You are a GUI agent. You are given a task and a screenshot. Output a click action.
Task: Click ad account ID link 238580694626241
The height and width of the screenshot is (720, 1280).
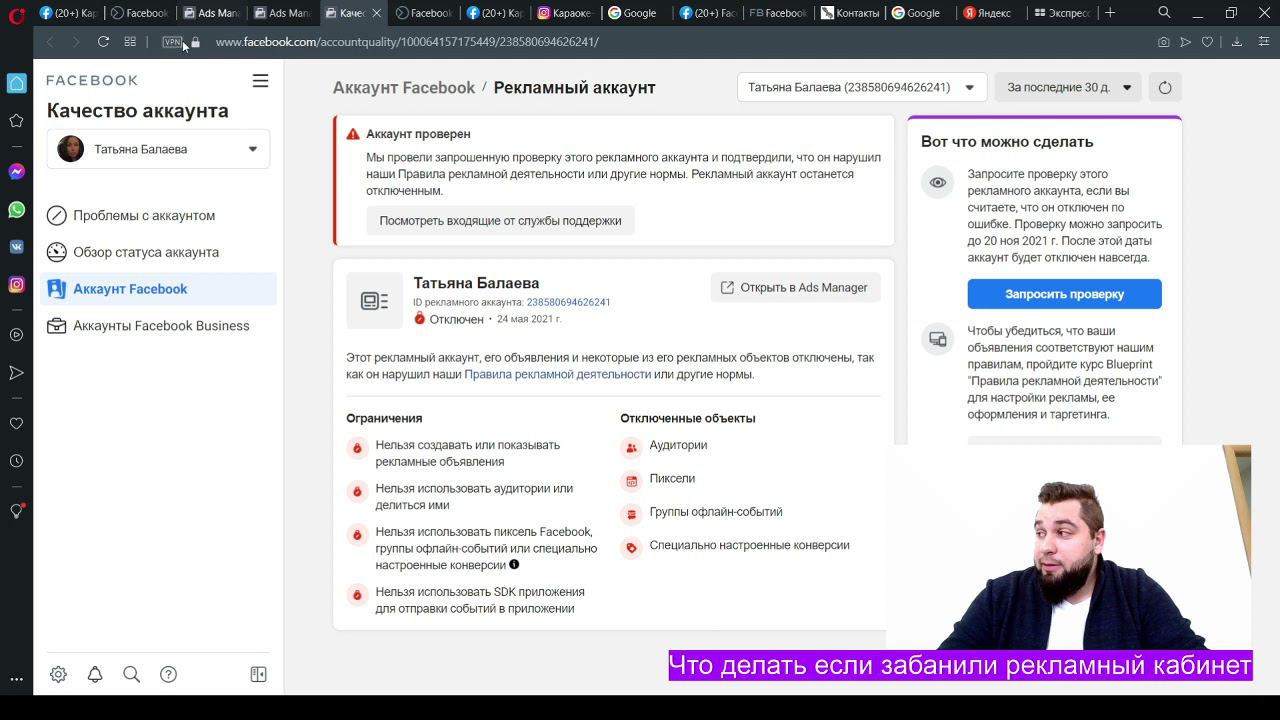(x=568, y=302)
